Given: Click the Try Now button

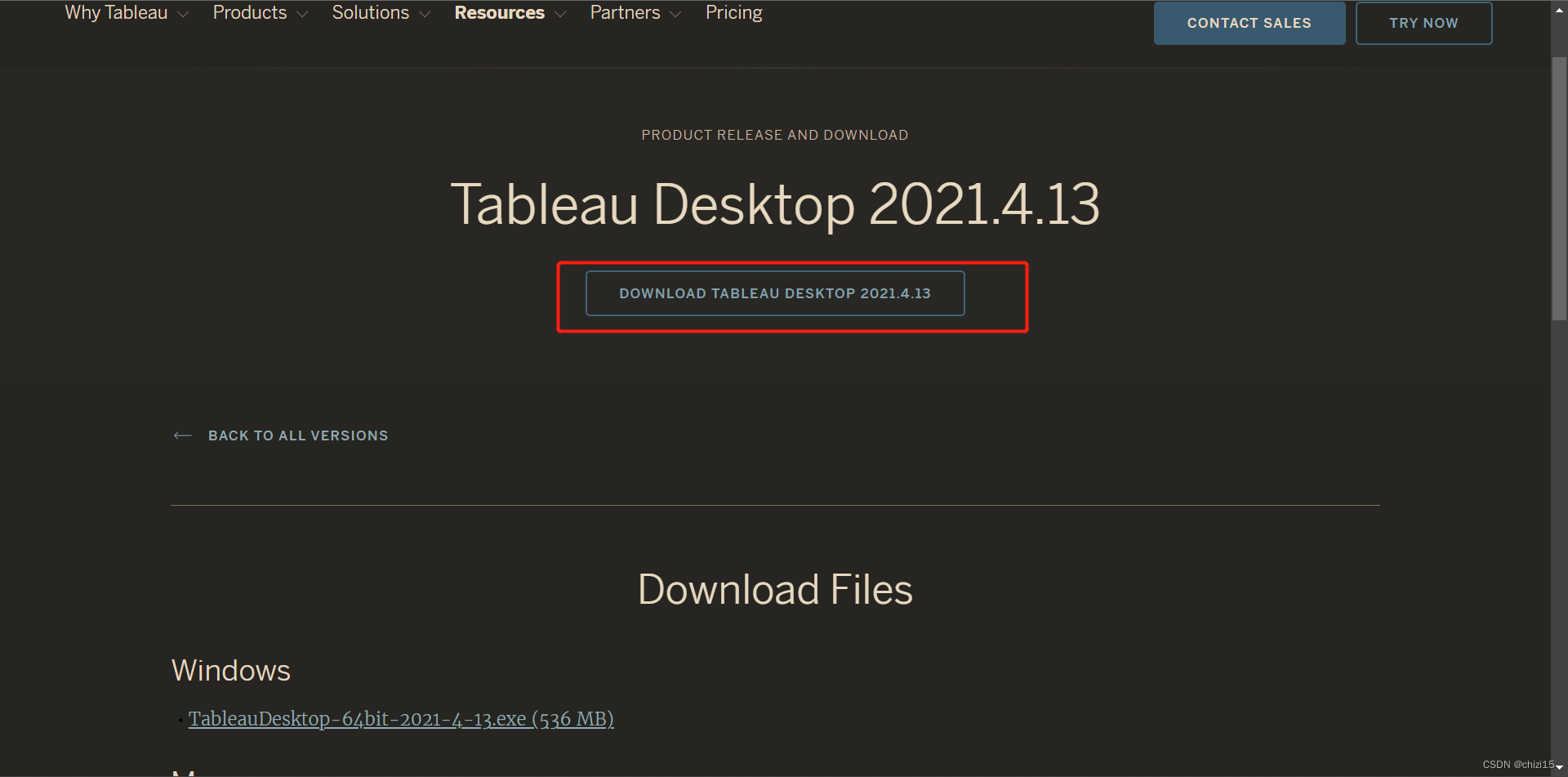Looking at the screenshot, I should 1424,23.
